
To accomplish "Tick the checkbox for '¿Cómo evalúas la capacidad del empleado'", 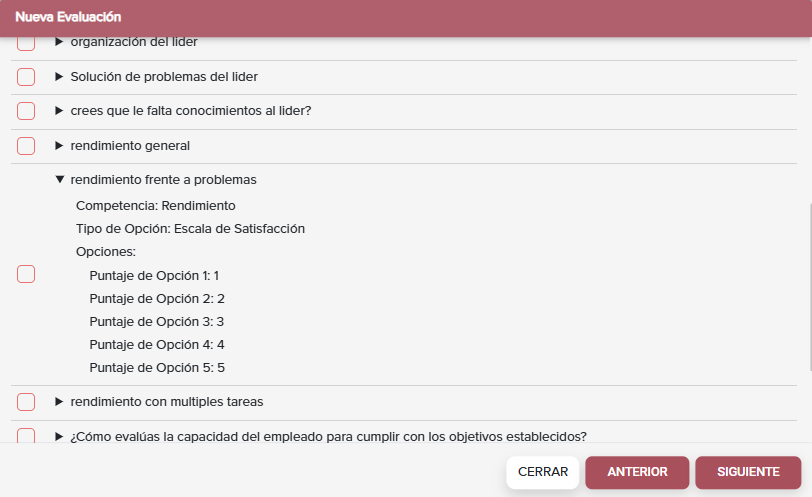I will click(x=26, y=435).
